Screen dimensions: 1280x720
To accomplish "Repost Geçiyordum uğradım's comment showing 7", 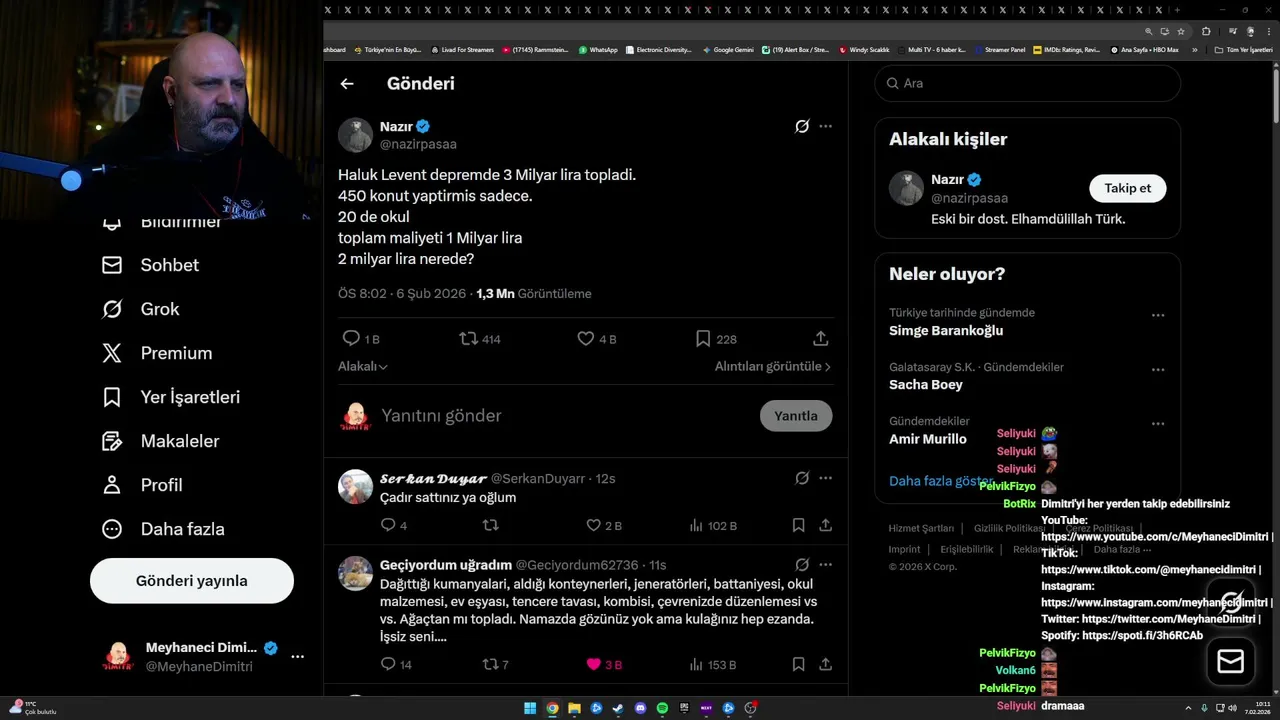I will tap(495, 664).
